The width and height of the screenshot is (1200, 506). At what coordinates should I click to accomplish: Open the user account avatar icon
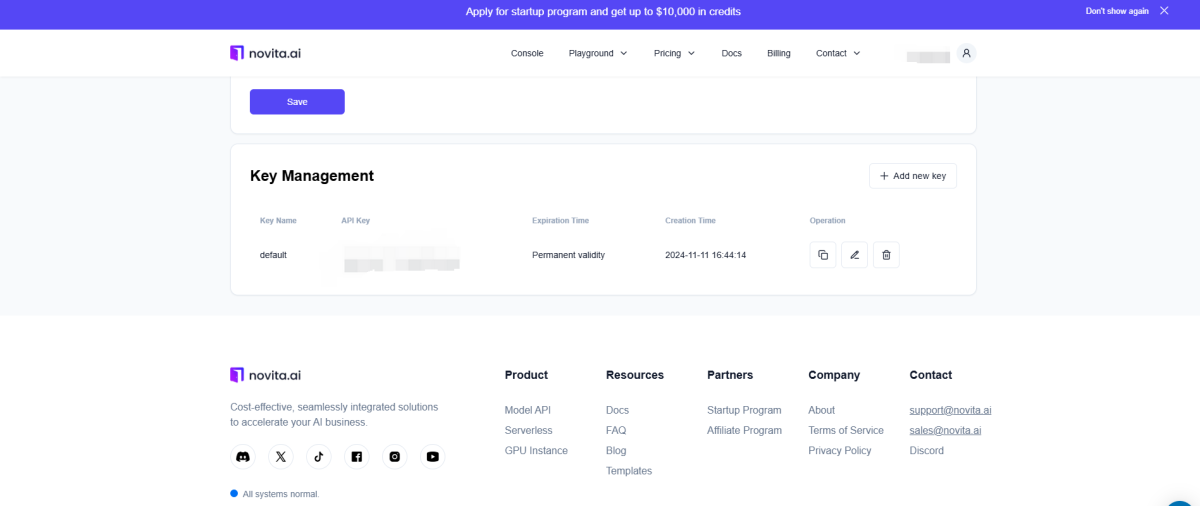coord(966,53)
